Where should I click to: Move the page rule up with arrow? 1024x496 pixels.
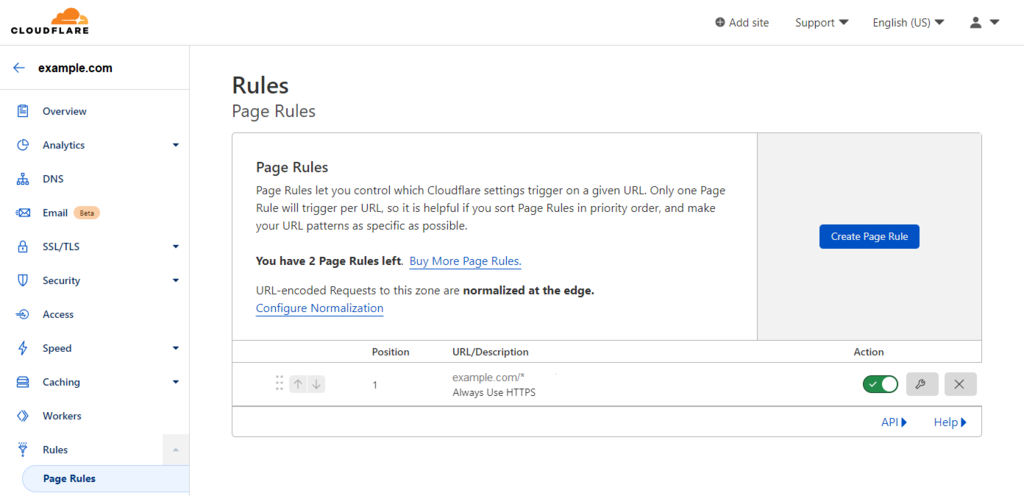pos(298,384)
